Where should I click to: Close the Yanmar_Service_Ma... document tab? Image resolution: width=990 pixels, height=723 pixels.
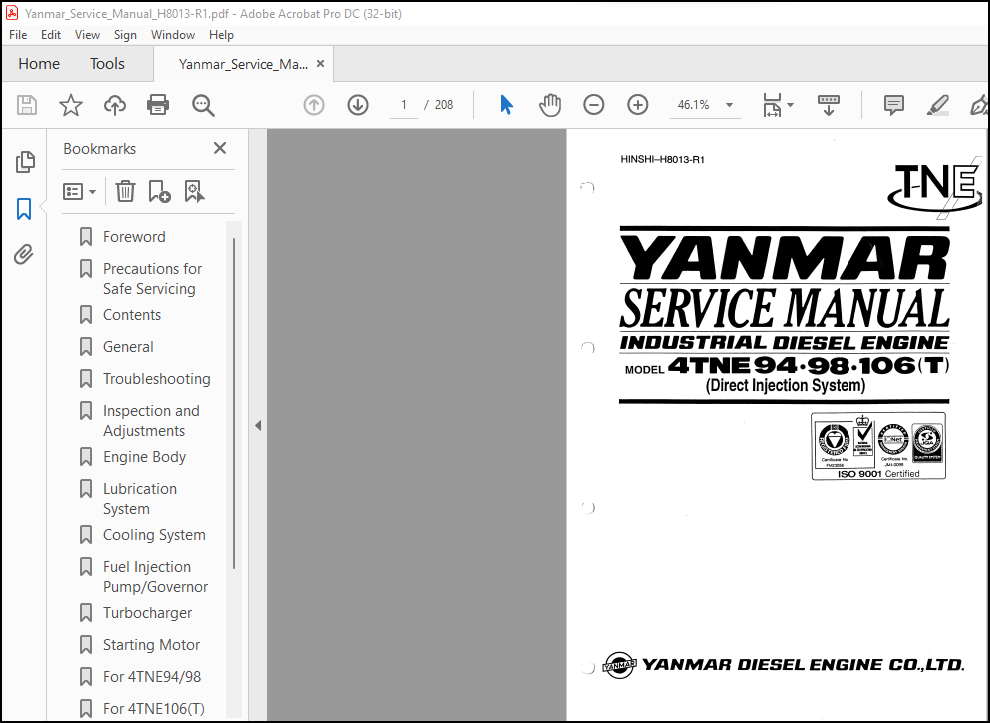(320, 64)
